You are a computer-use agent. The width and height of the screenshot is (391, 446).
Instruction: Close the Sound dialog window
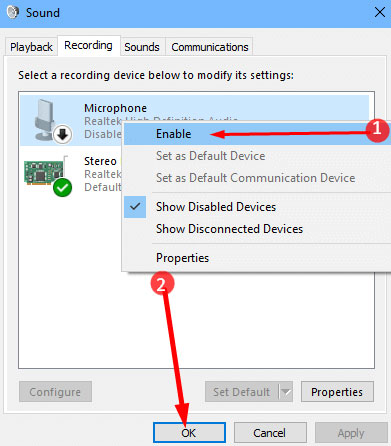tap(380, 13)
